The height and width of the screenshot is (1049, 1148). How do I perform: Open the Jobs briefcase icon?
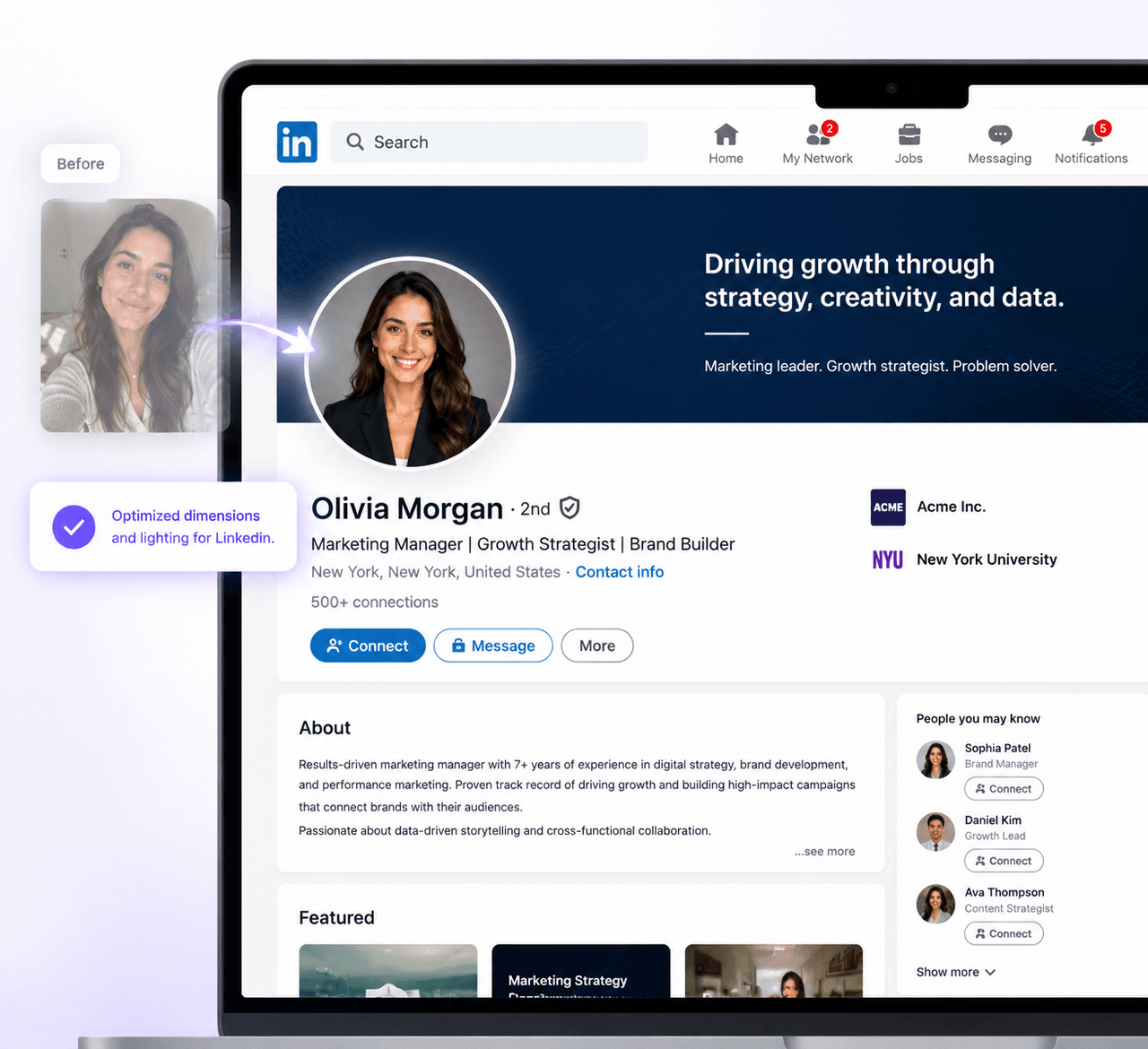tap(909, 134)
